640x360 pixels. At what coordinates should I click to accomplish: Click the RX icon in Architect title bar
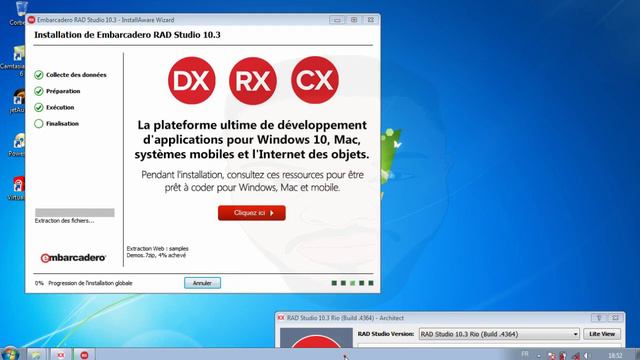click(281, 318)
